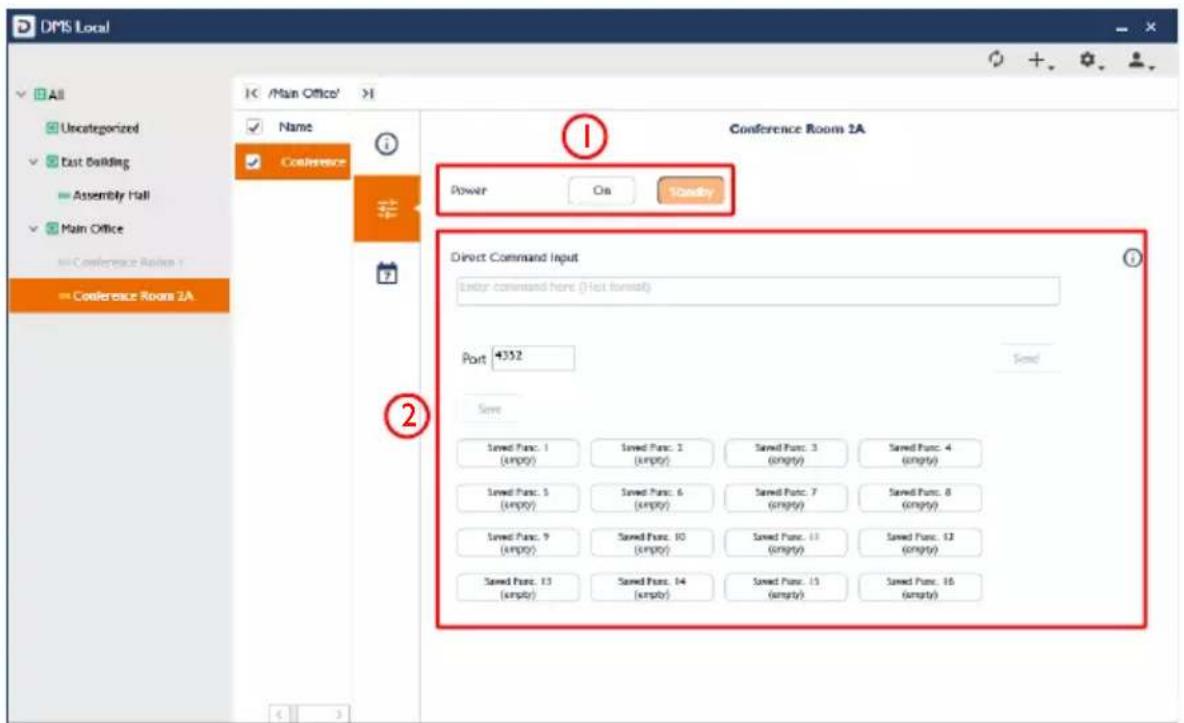Click the Send command button
The width and height of the screenshot is (1184, 723).
tap(1026, 358)
